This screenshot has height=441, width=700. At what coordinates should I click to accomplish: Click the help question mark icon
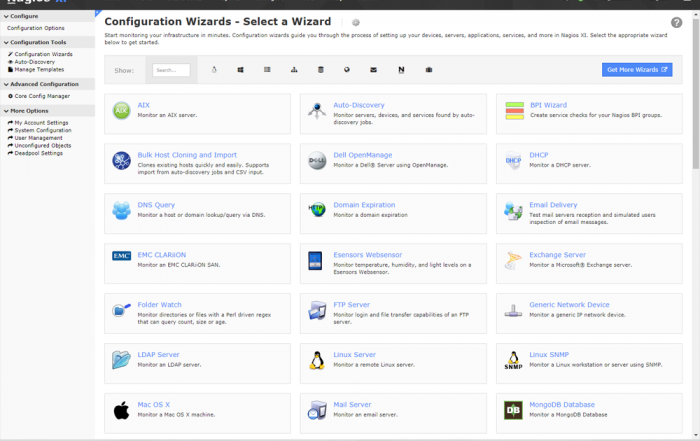click(677, 22)
